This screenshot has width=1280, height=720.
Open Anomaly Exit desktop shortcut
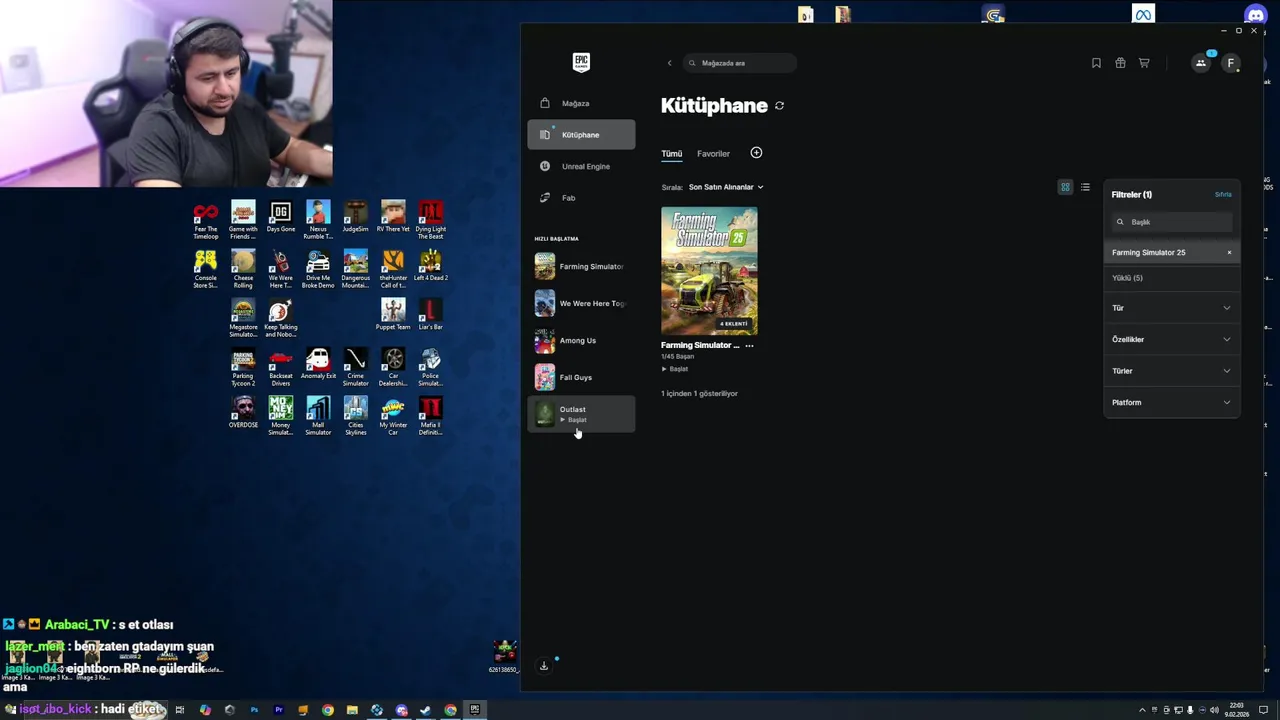[318, 365]
